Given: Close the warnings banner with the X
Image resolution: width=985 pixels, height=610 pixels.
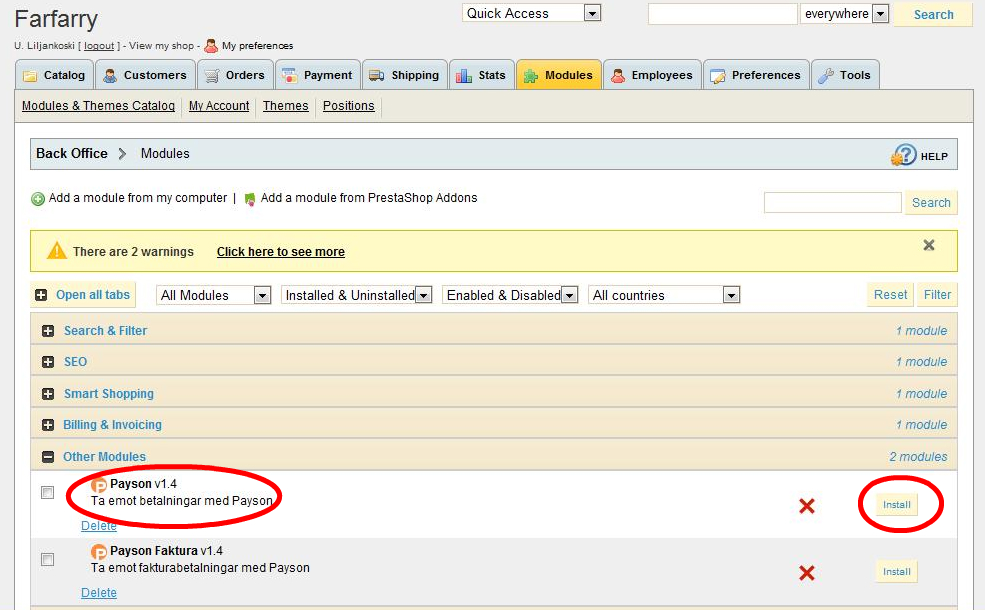Looking at the screenshot, I should tap(928, 245).
